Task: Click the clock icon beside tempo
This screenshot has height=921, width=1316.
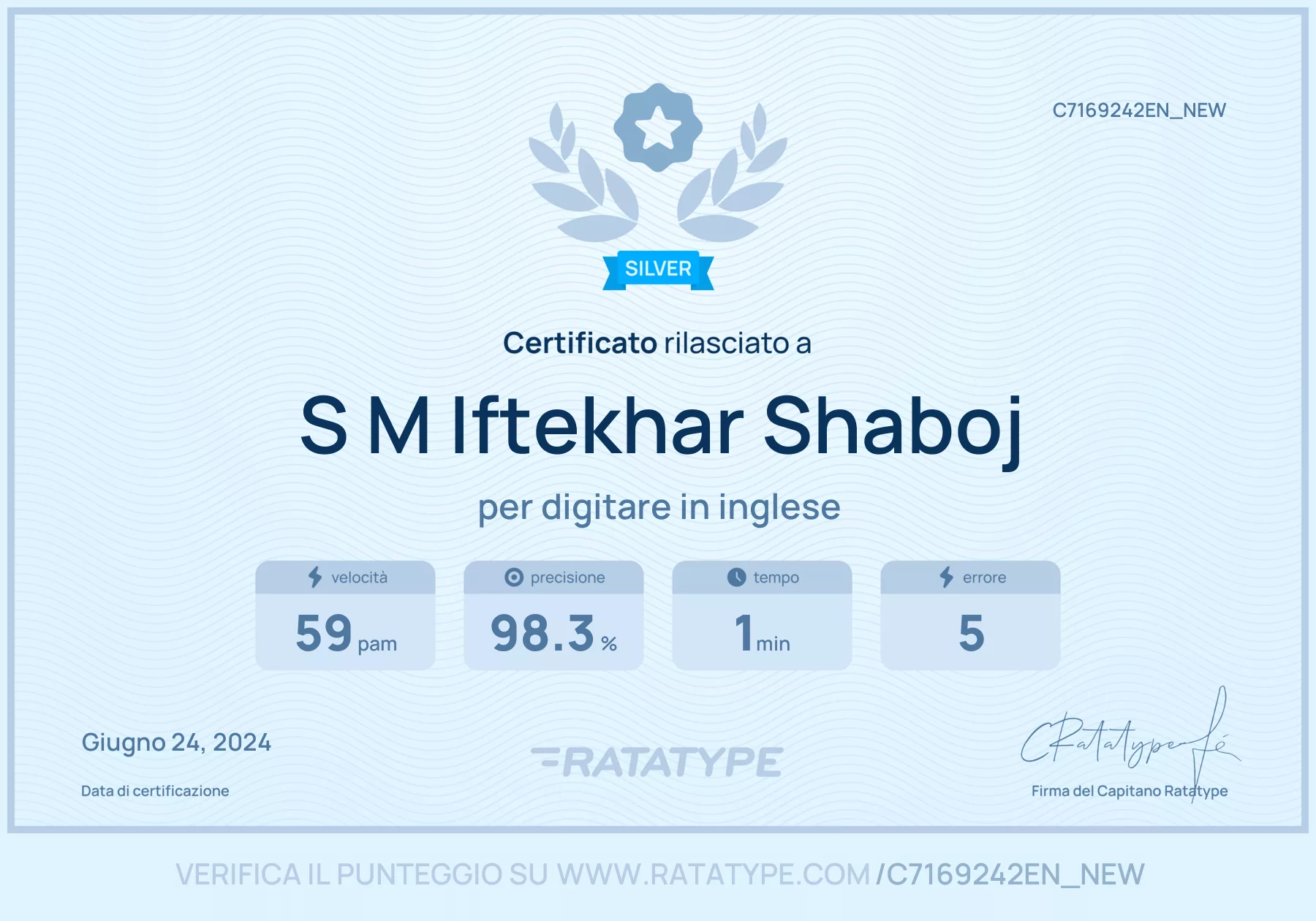Action: pyautogui.click(x=736, y=577)
